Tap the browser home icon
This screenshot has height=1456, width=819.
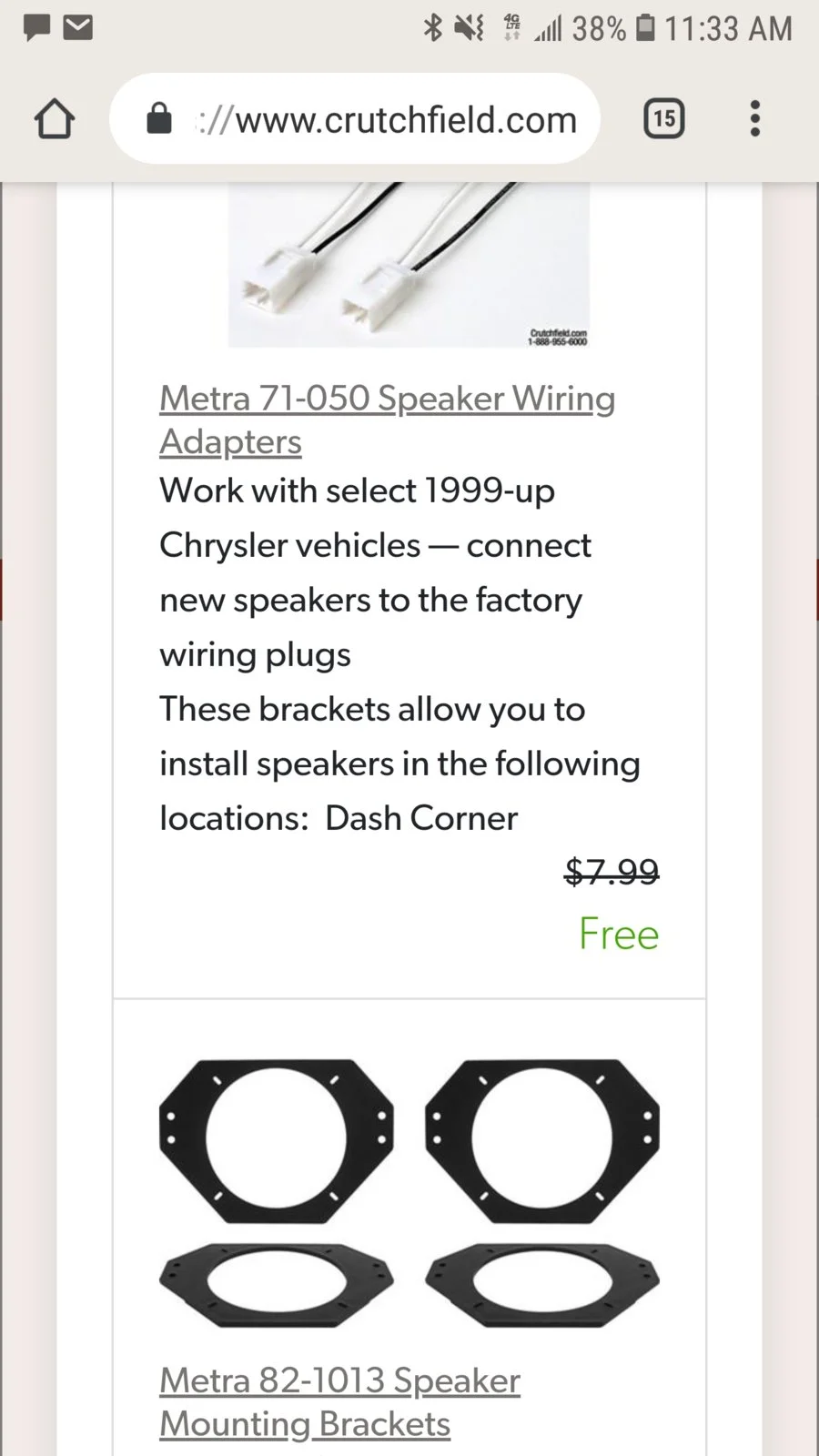point(55,119)
